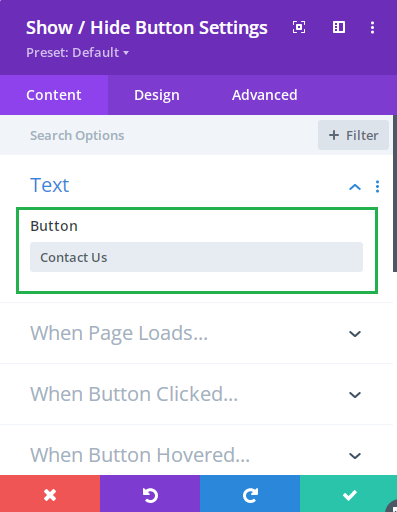The image size is (397, 512).
Task: Discard changes with the red X button
Action: coord(50,495)
